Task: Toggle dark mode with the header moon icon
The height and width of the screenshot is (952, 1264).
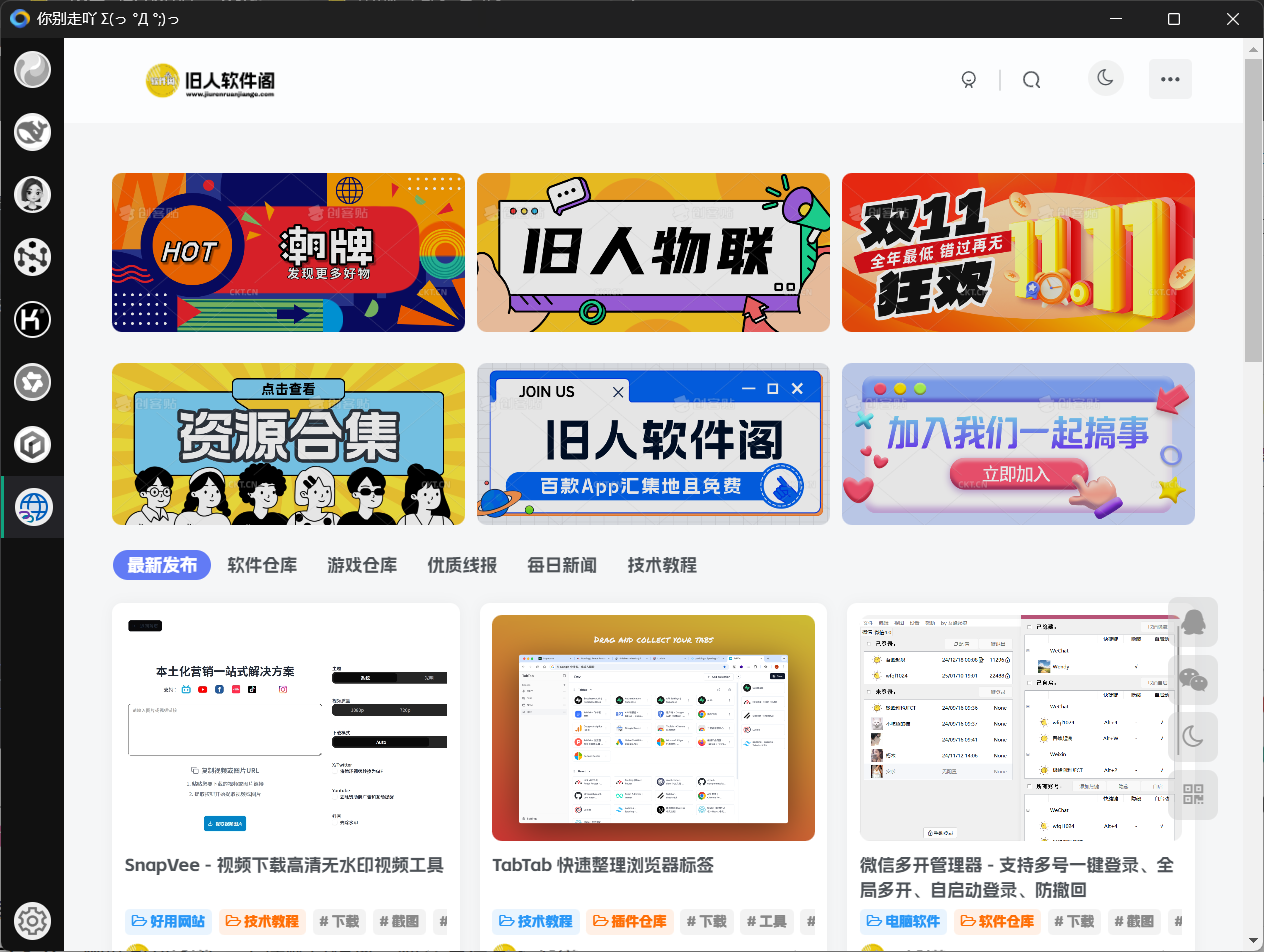Action: coord(1105,77)
